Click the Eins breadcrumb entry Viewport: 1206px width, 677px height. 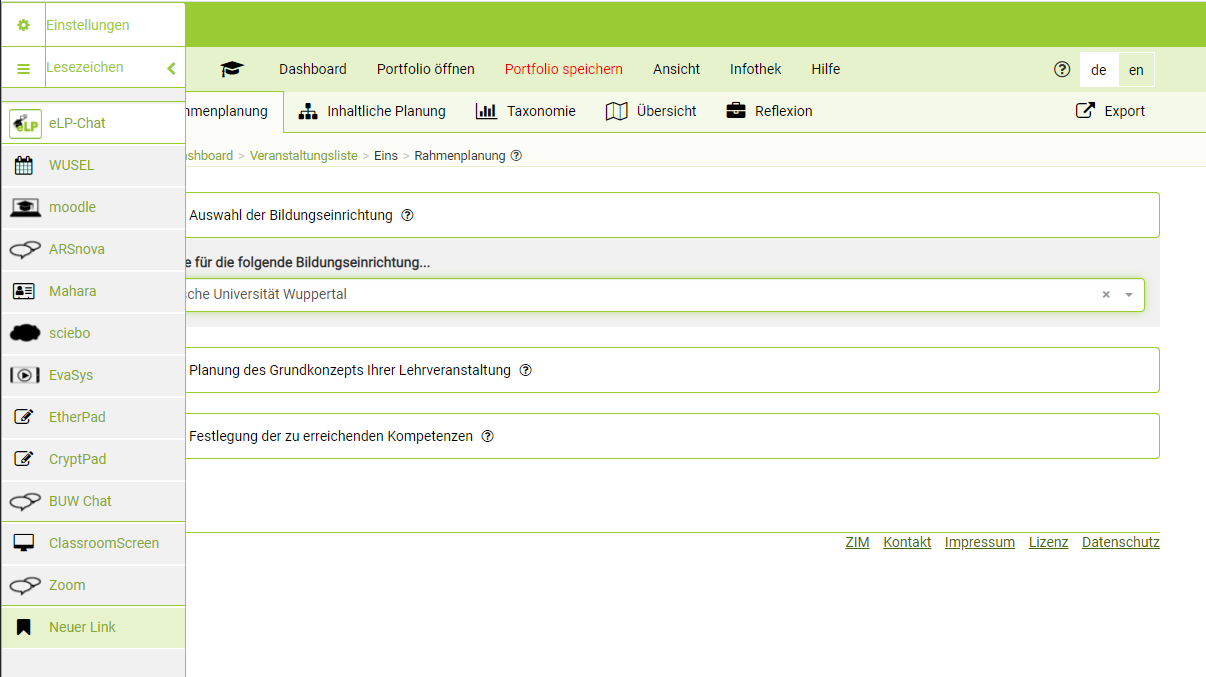[386, 156]
